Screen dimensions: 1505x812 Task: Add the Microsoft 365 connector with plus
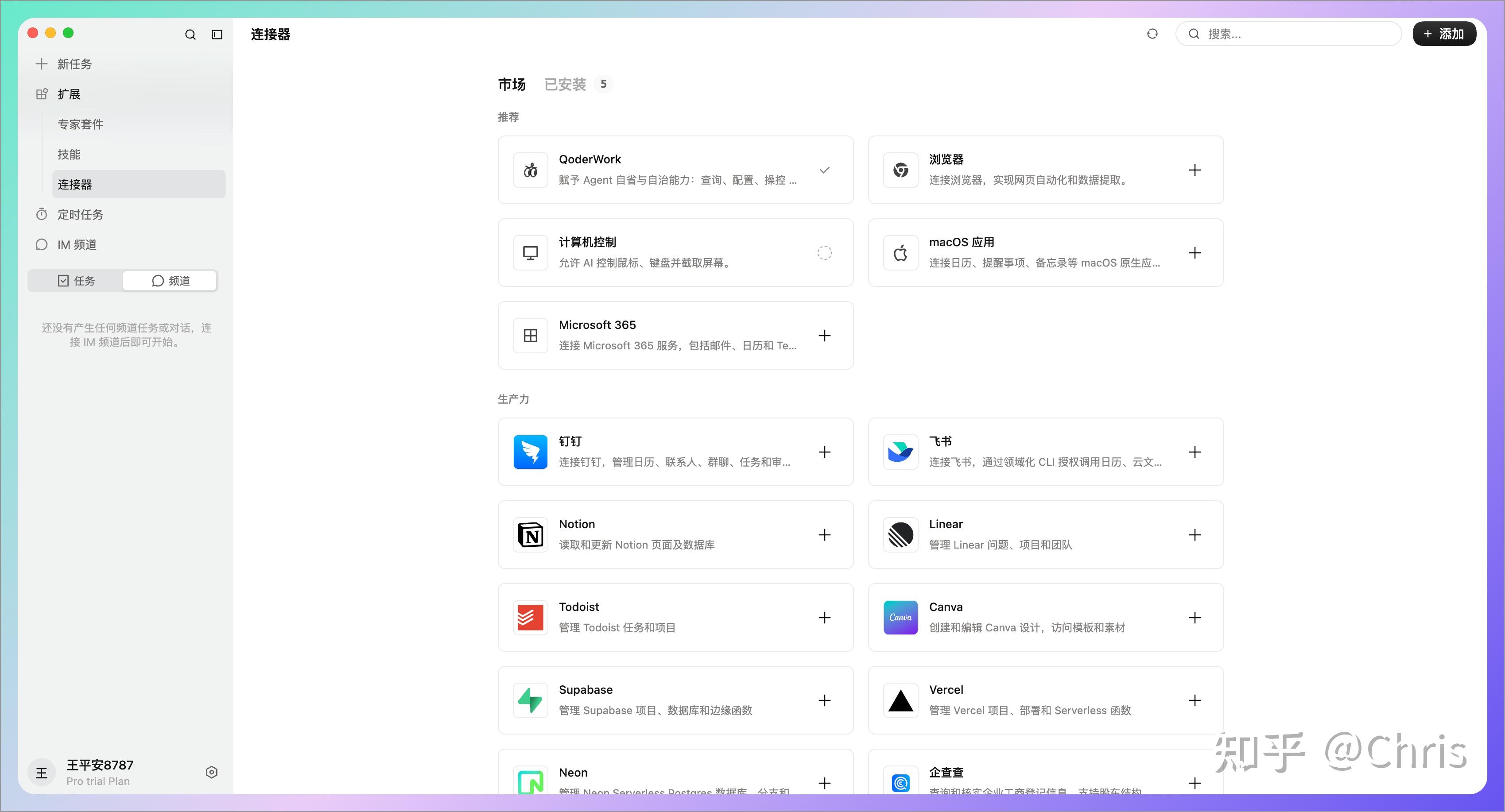click(x=824, y=335)
